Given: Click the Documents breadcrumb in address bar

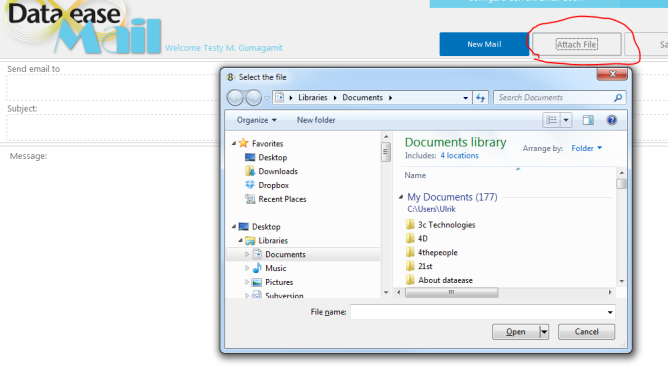Looking at the screenshot, I should (x=363, y=98).
